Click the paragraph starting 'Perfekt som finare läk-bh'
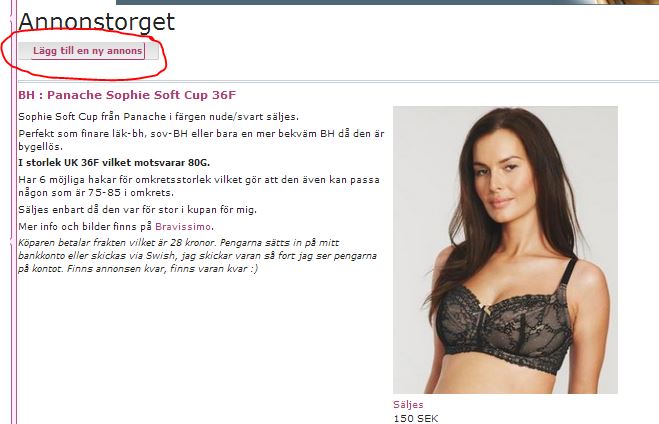 [201, 140]
